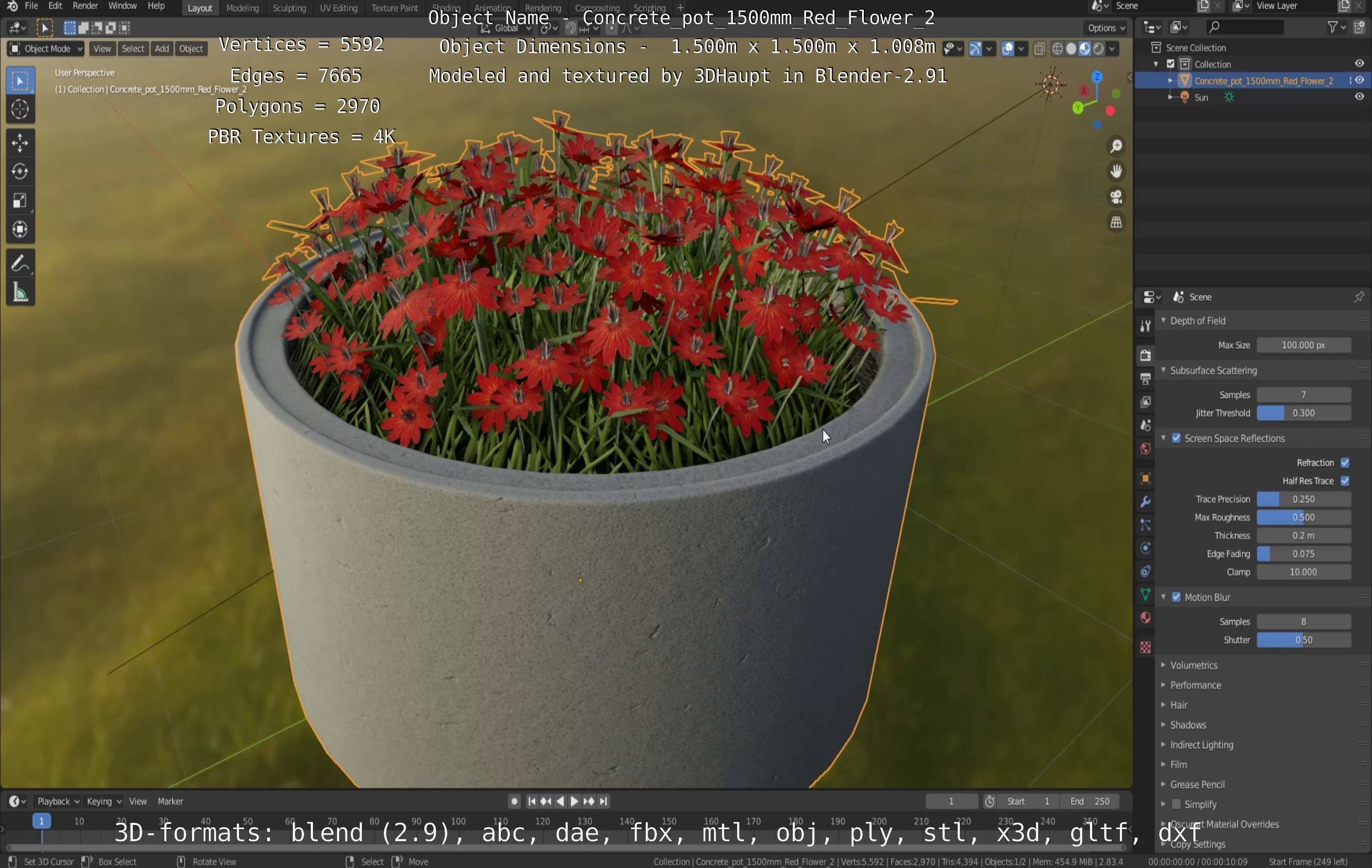Open the Material properties tab
The height and width of the screenshot is (868, 1372).
coord(1145,618)
